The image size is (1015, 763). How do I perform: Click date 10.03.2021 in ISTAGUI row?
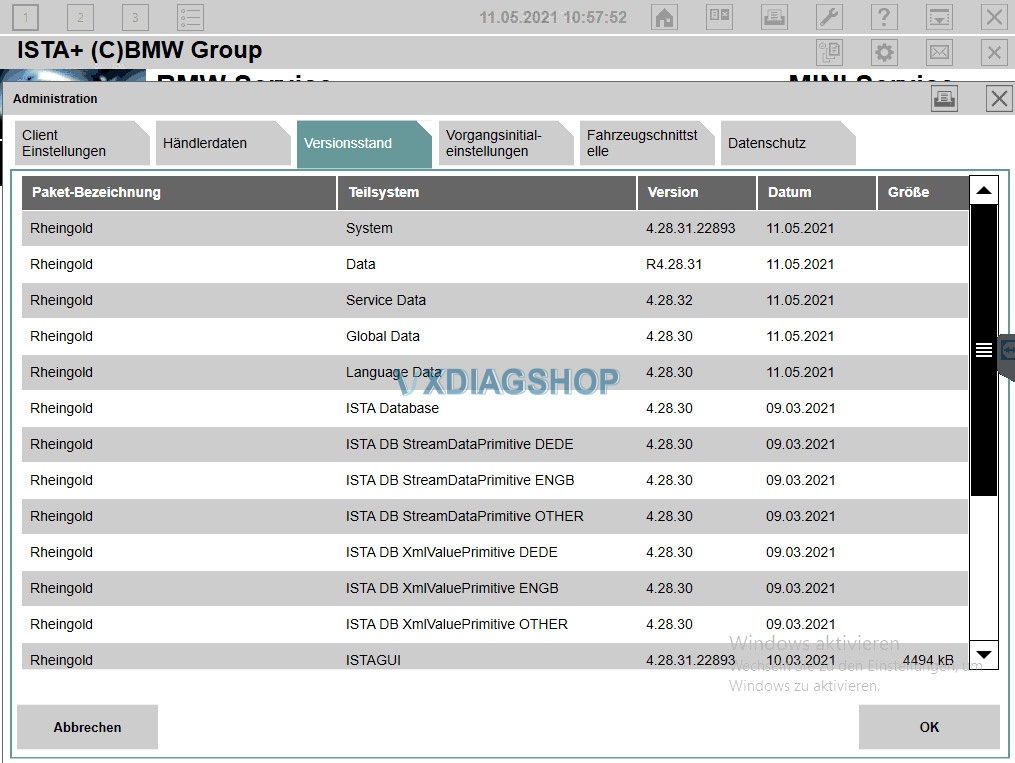tap(801, 660)
